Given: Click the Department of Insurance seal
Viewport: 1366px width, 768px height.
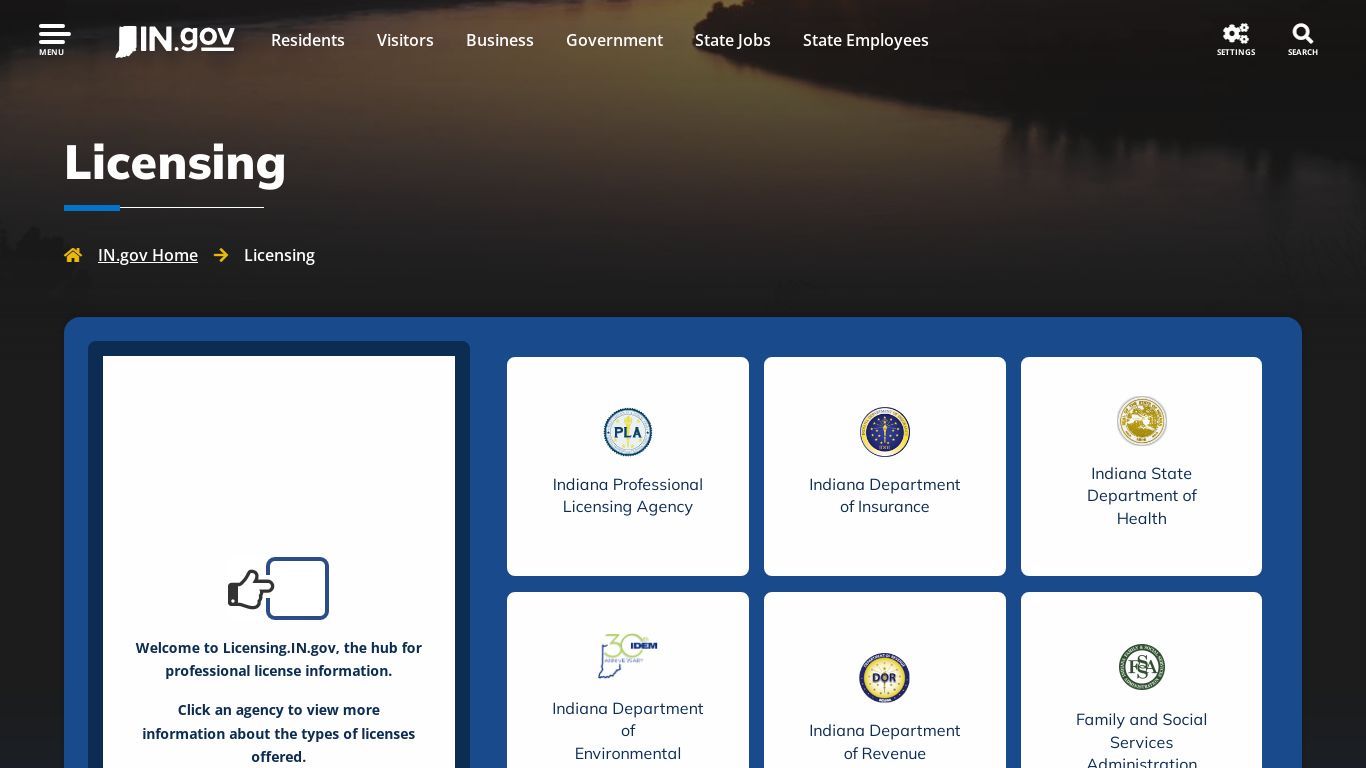Looking at the screenshot, I should (x=885, y=432).
